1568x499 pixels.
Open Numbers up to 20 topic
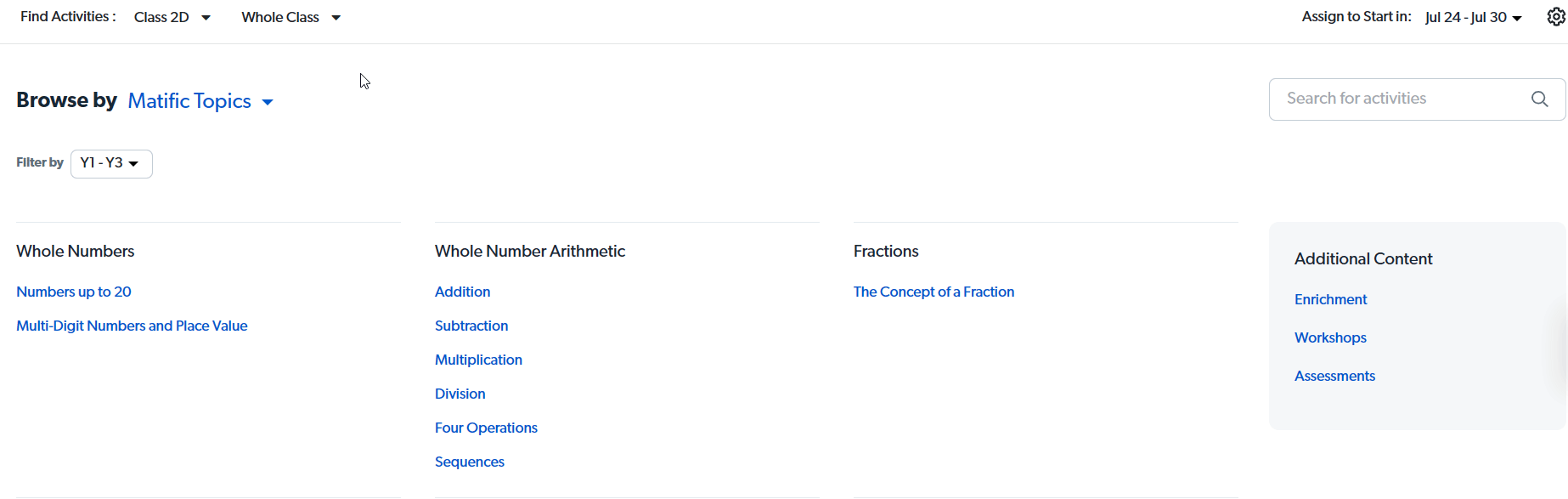pyautogui.click(x=74, y=292)
